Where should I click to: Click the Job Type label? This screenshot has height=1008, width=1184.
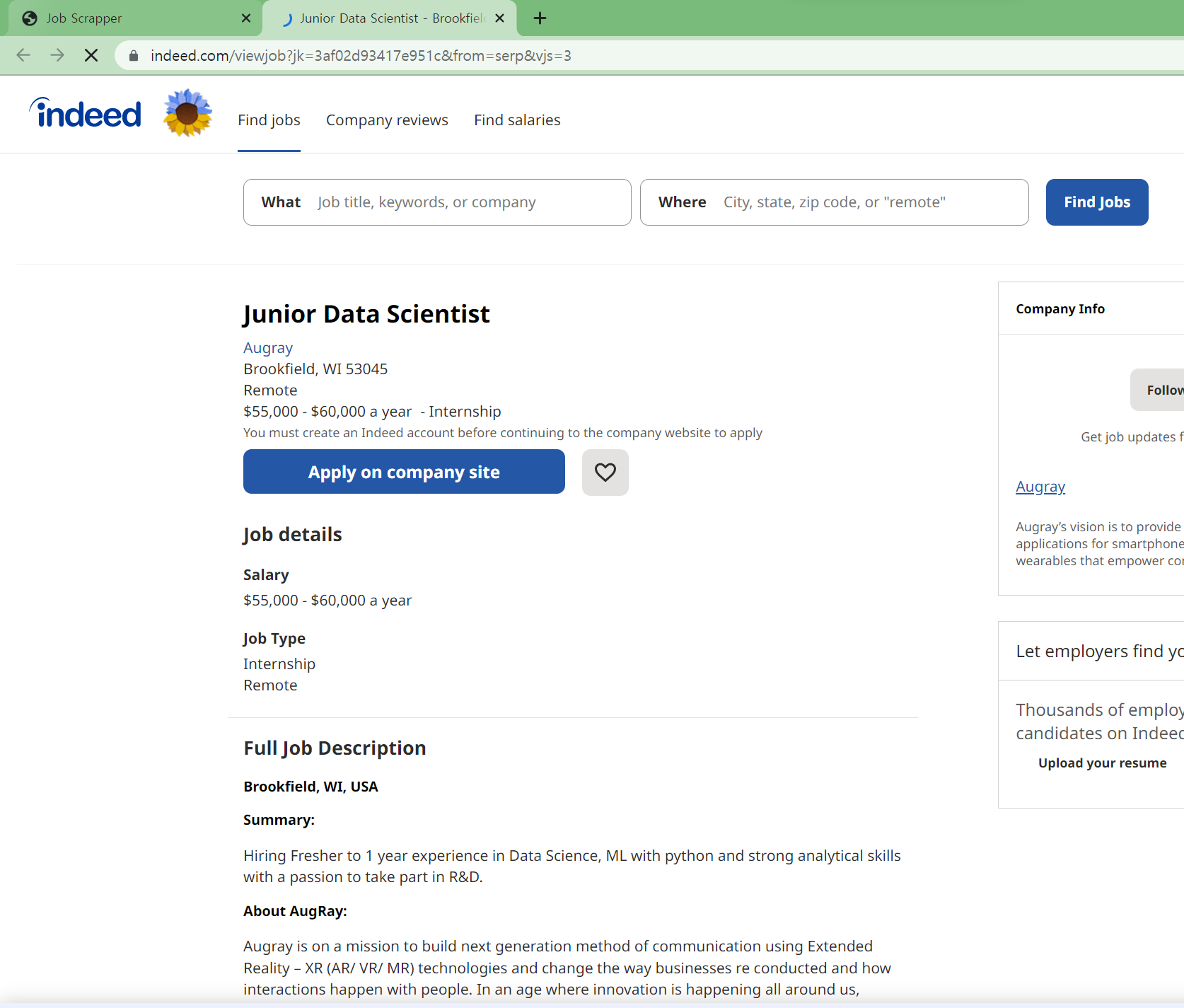(274, 639)
